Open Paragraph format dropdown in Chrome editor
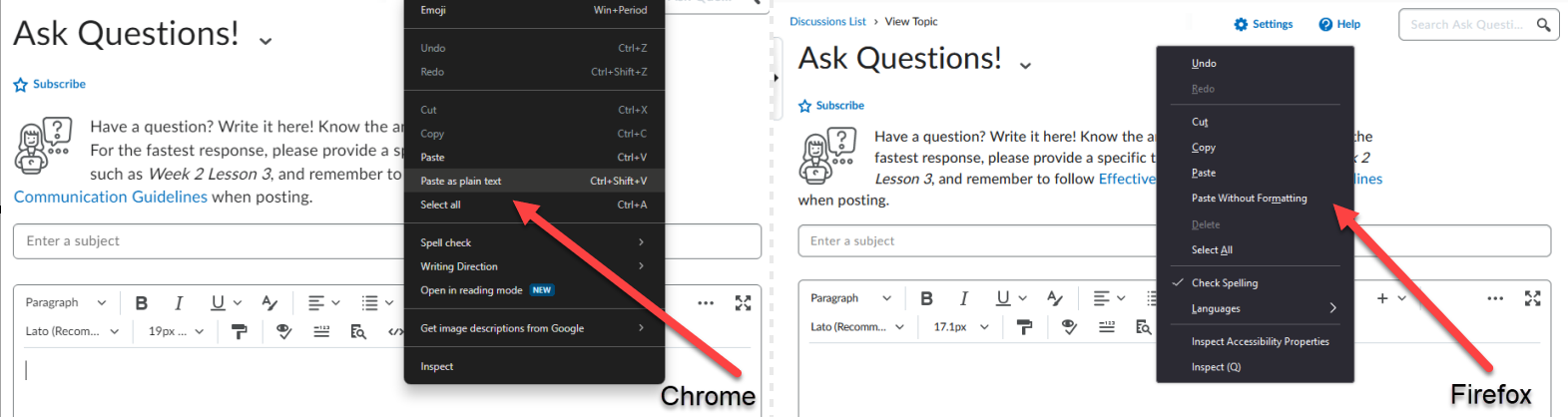The image size is (1568, 417). 66,302
